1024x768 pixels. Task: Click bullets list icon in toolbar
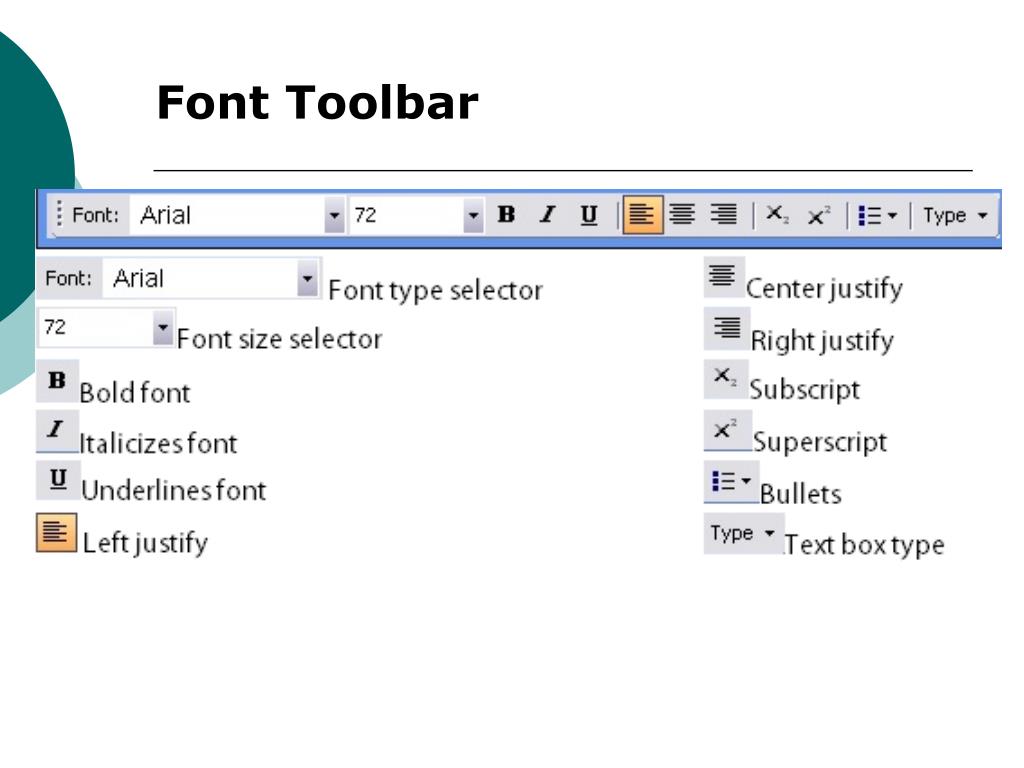(869, 215)
